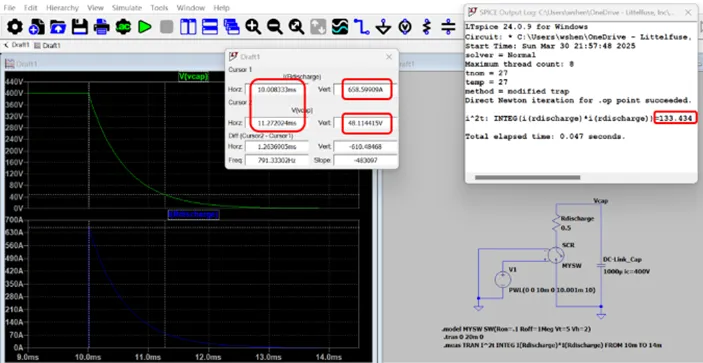Click the 1000µ ic=400V capacitor value
The width and height of the screenshot is (703, 363).
coord(626,272)
